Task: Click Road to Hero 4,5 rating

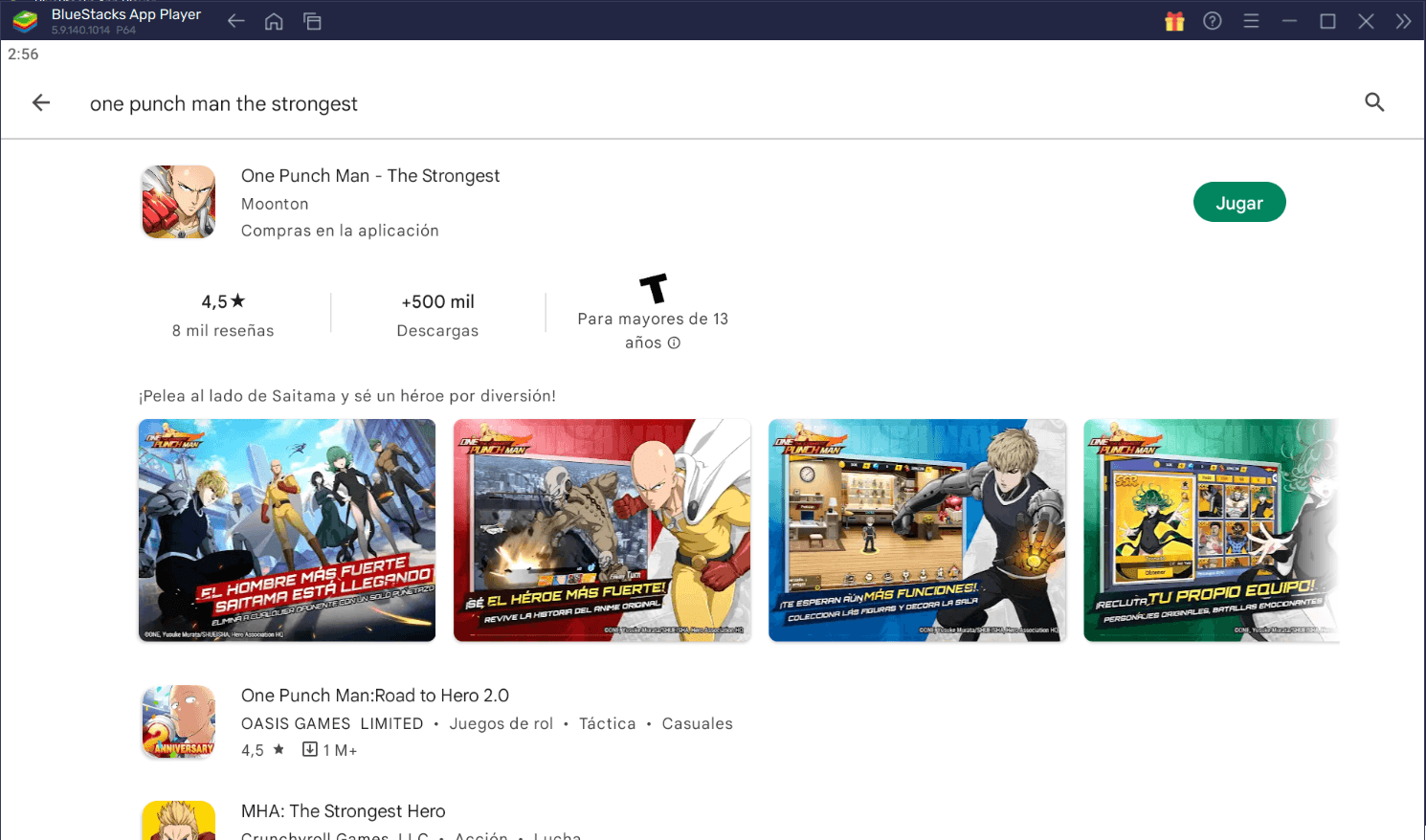Action: coord(263,750)
